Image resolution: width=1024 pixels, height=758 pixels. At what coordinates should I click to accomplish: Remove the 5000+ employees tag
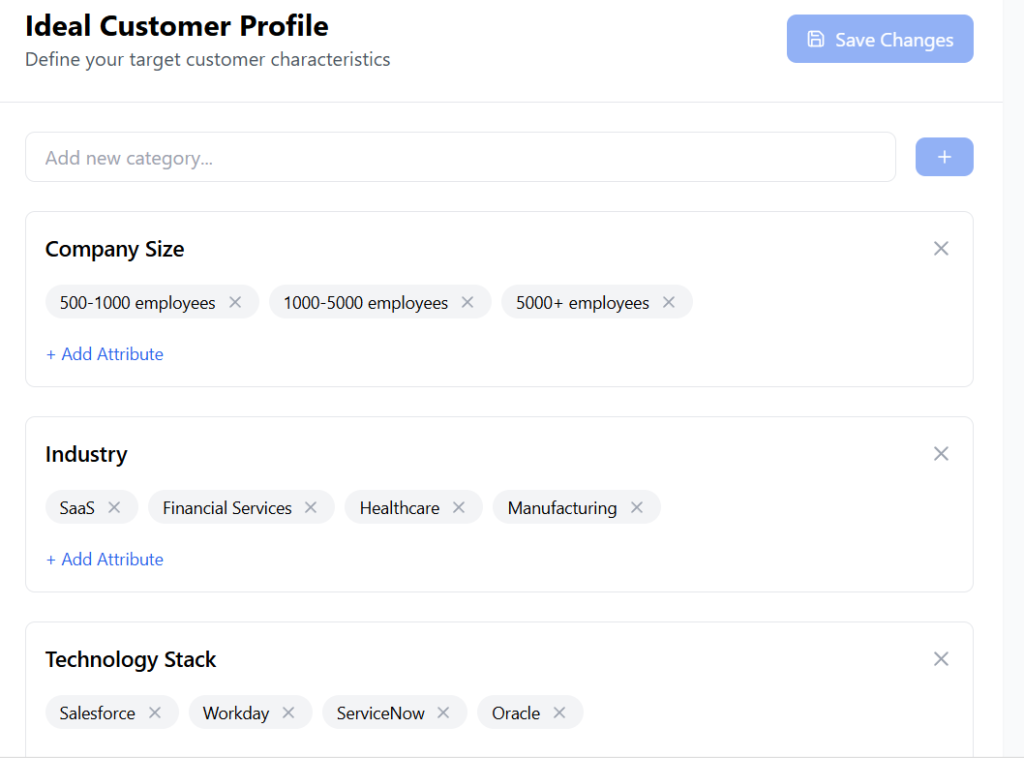point(669,302)
